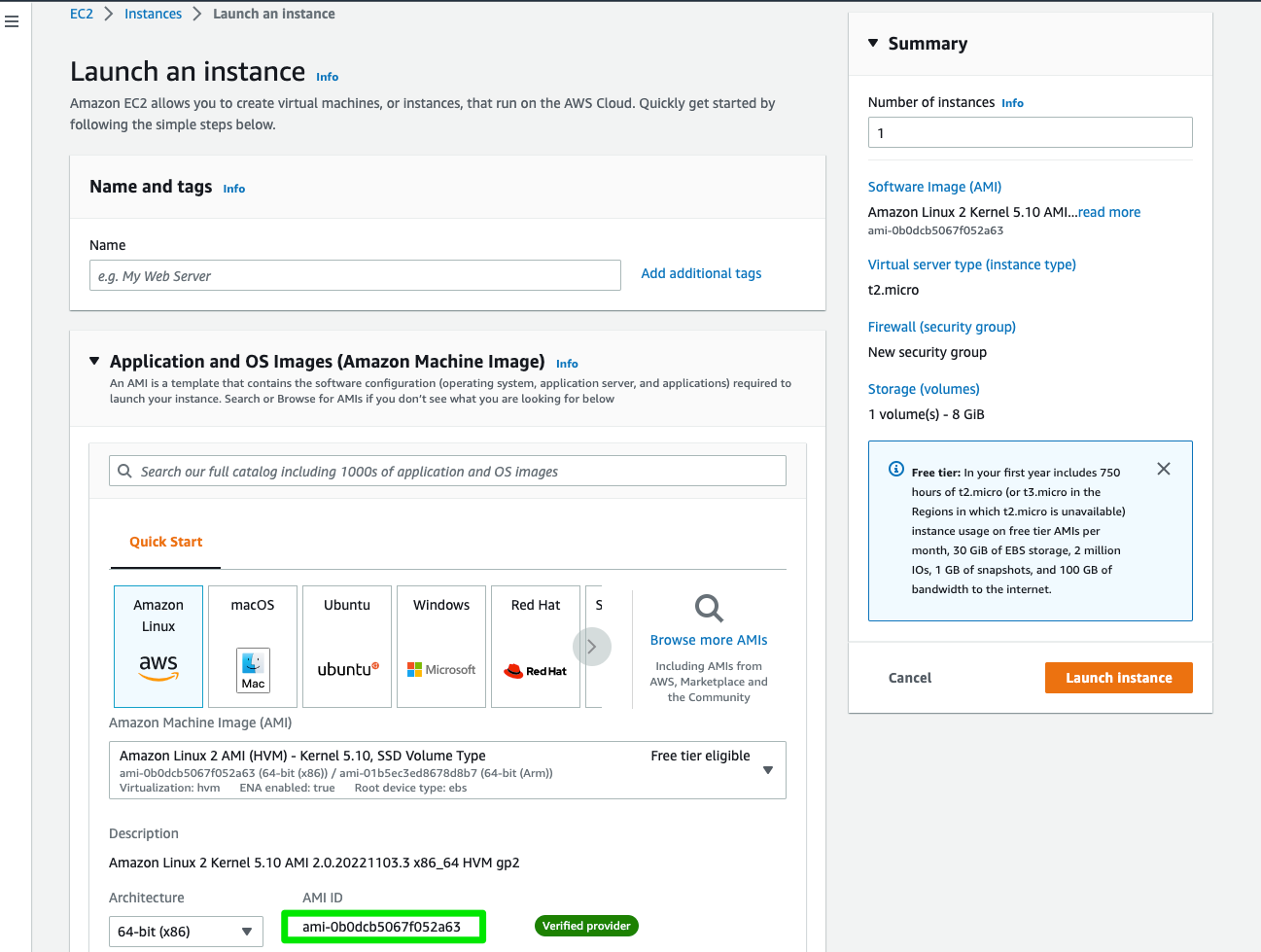Screen dimensions: 1261x952
Task: Select the macOS AMI tile
Action: (253, 647)
